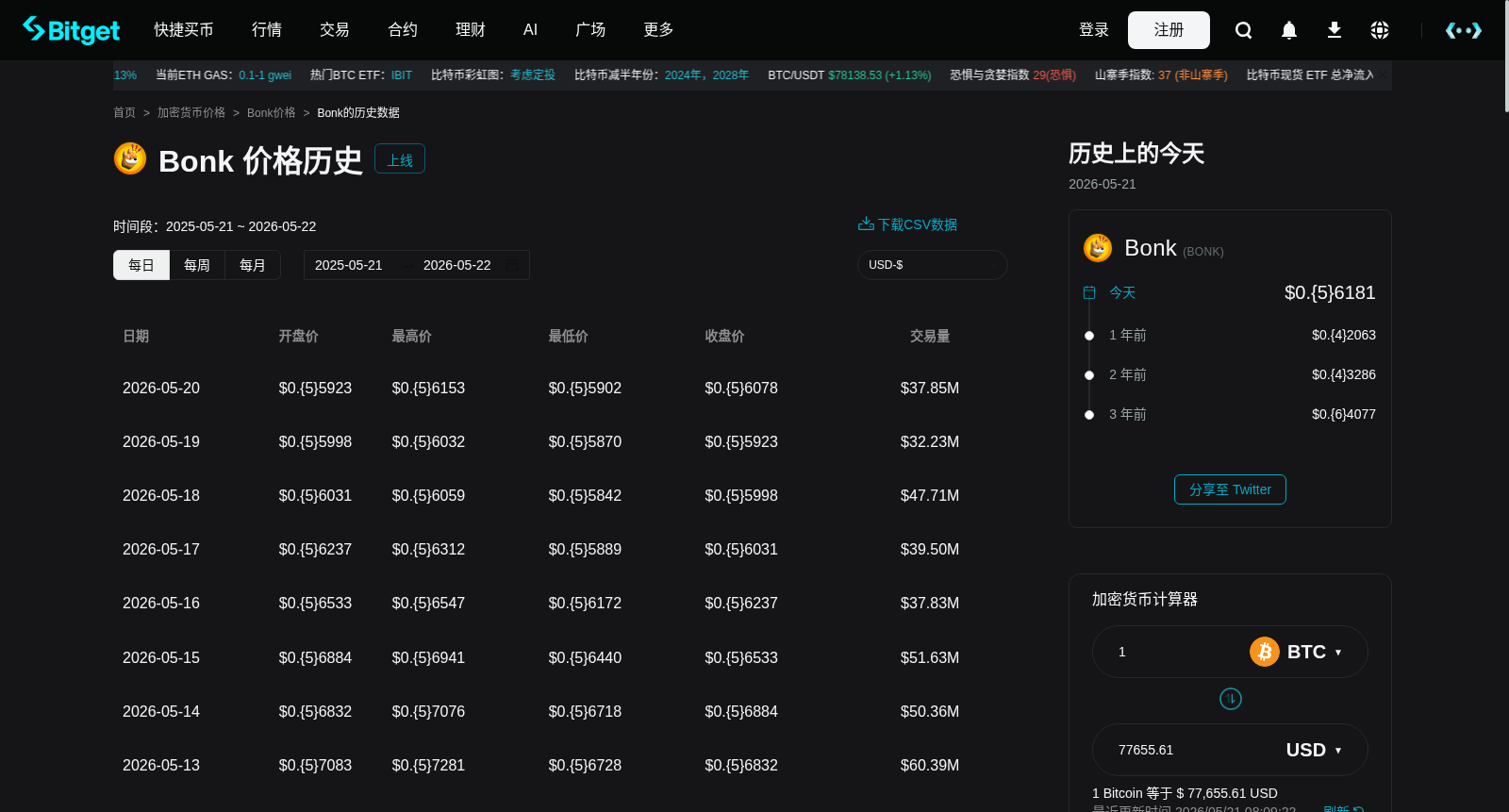The height and width of the screenshot is (812, 1509).
Task: Click the 分享至 Twitter button
Action: (1230, 489)
